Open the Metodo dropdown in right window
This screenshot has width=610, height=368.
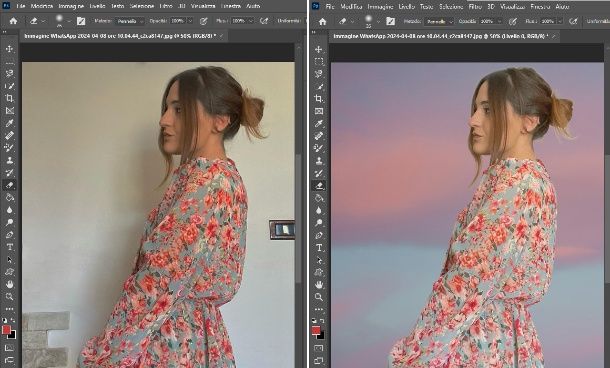[439, 21]
